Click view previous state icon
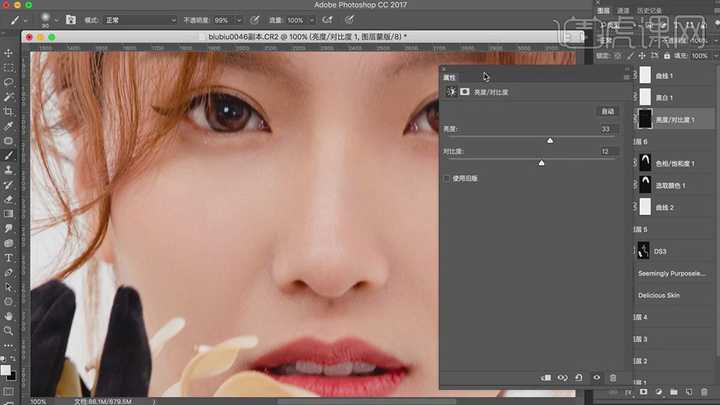 tap(562, 377)
